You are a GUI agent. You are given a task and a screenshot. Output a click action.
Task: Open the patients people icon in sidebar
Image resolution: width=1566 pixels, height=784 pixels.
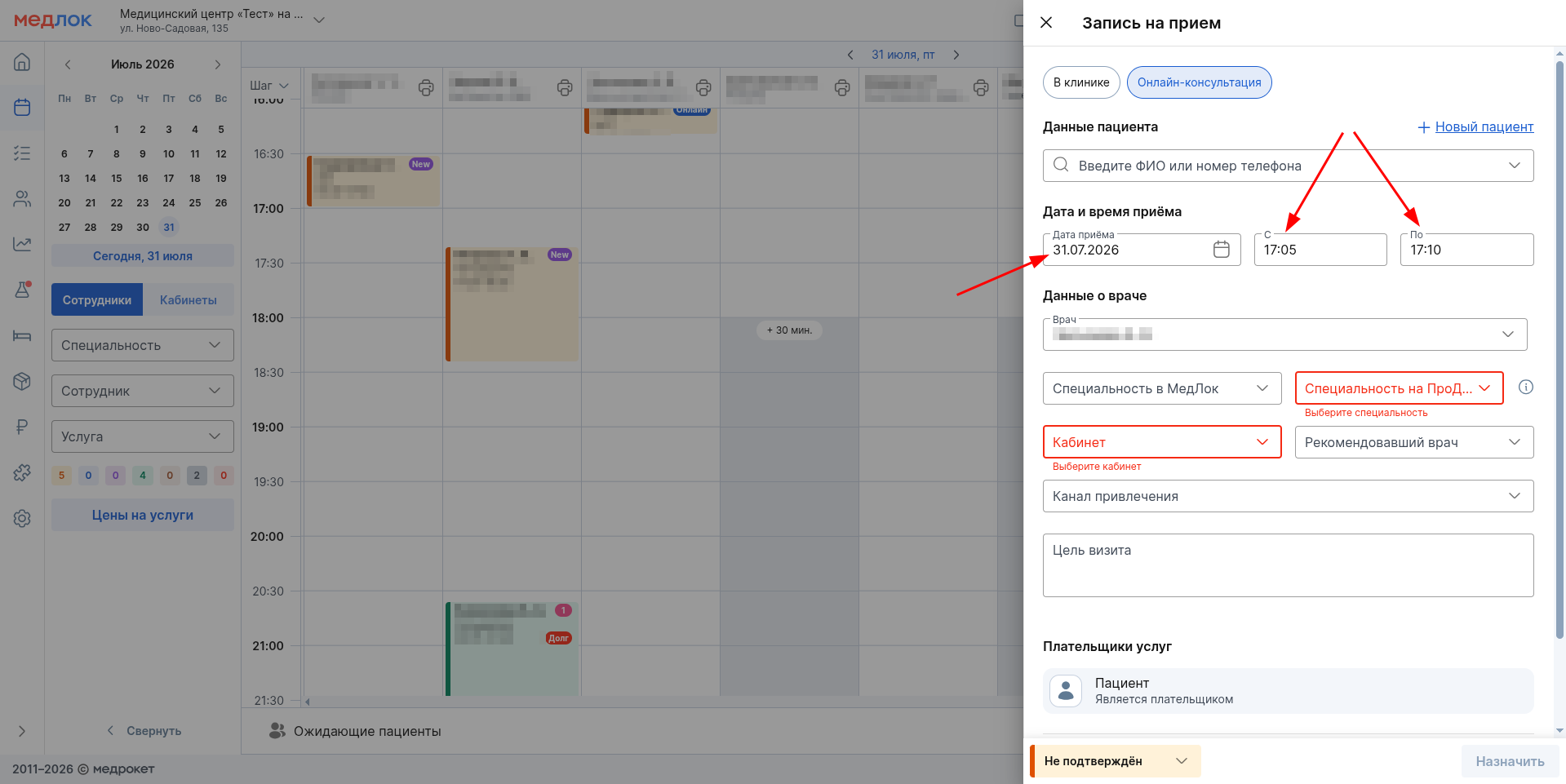(22, 198)
